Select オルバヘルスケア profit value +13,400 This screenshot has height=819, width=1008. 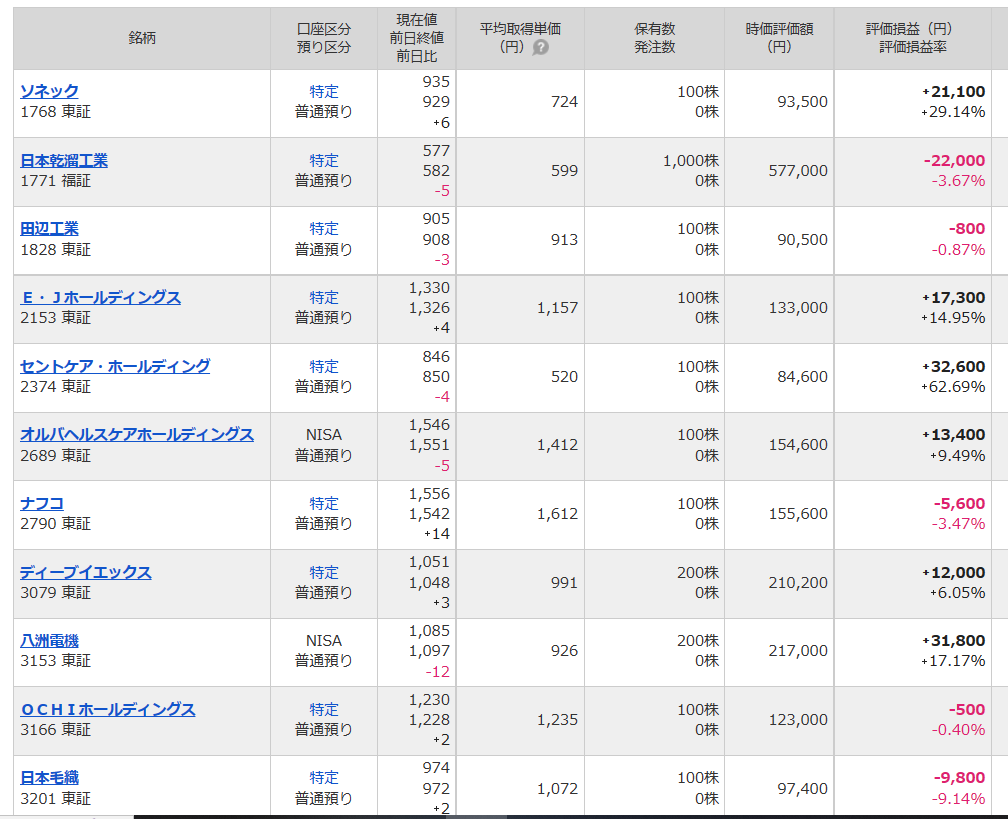(953, 435)
